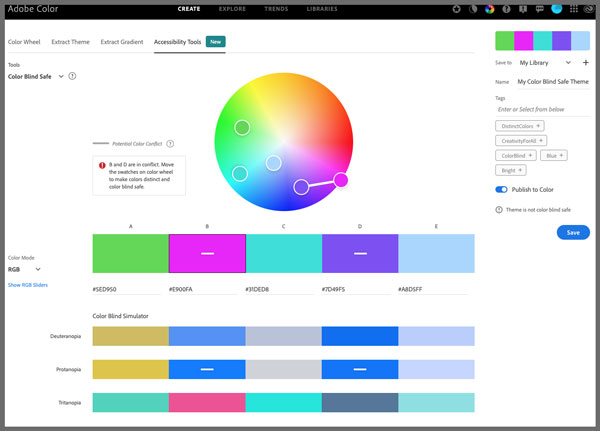Image resolution: width=600 pixels, height=431 pixels.
Task: Select green swatch A
Action: click(x=130, y=253)
